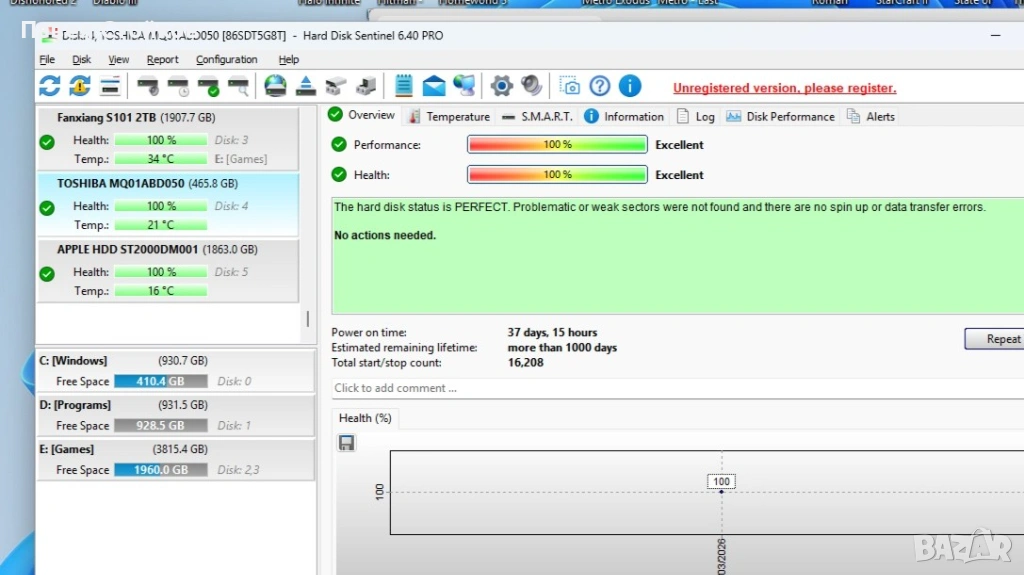Viewport: 1024px width, 575px height.
Task: Open the notepad report icon in toolbar
Action: tap(404, 86)
